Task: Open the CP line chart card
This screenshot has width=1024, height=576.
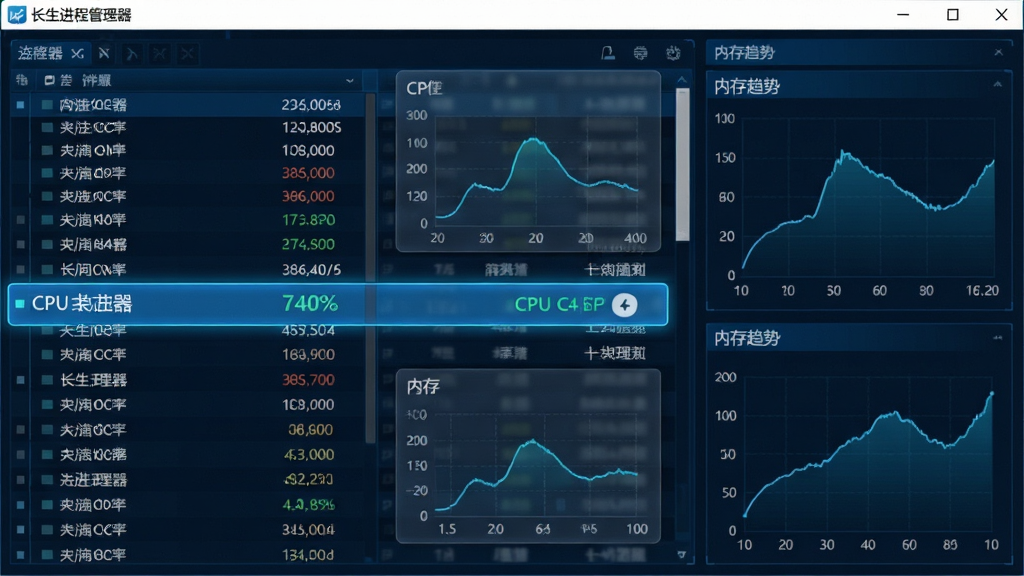Action: [x=528, y=161]
